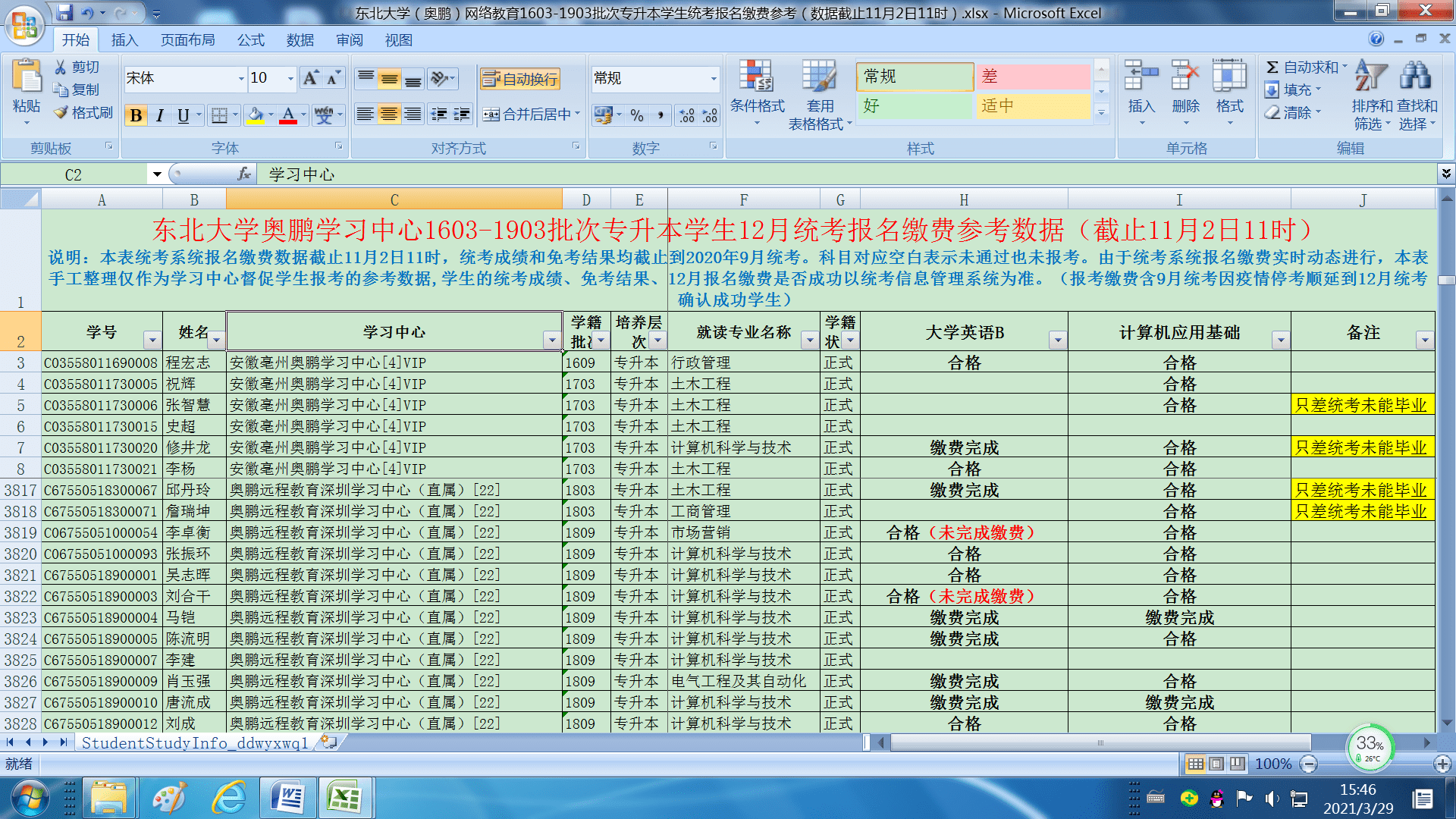Click the Cut scissors icon

coord(61,67)
